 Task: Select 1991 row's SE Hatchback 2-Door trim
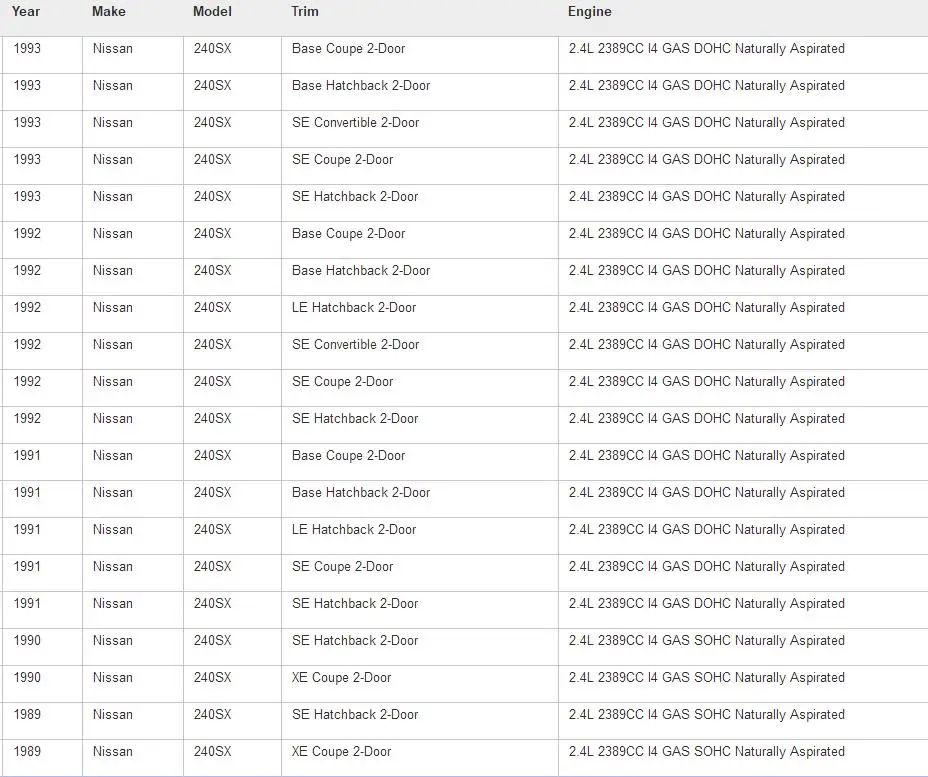355,604
